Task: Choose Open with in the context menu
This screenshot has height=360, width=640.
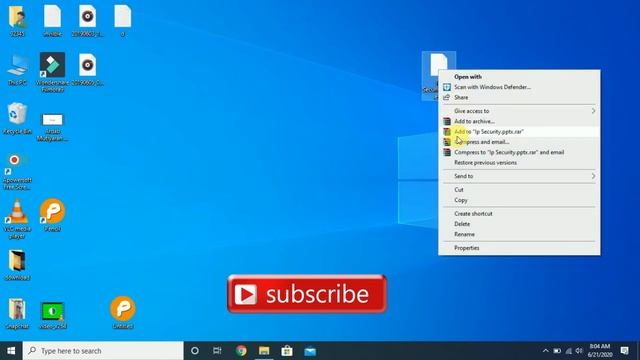Action: pos(468,77)
